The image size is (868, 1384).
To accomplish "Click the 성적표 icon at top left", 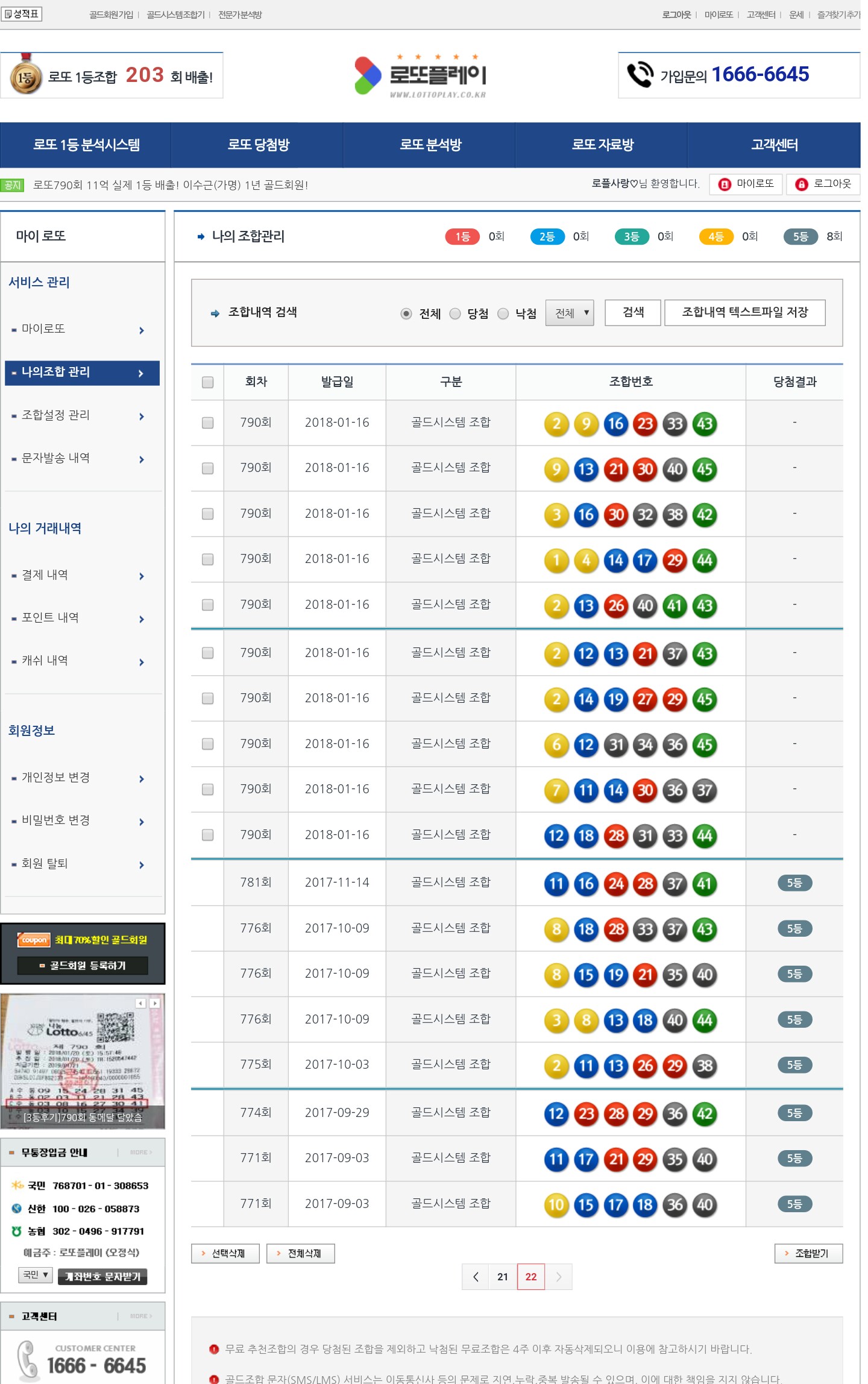I will [x=22, y=13].
